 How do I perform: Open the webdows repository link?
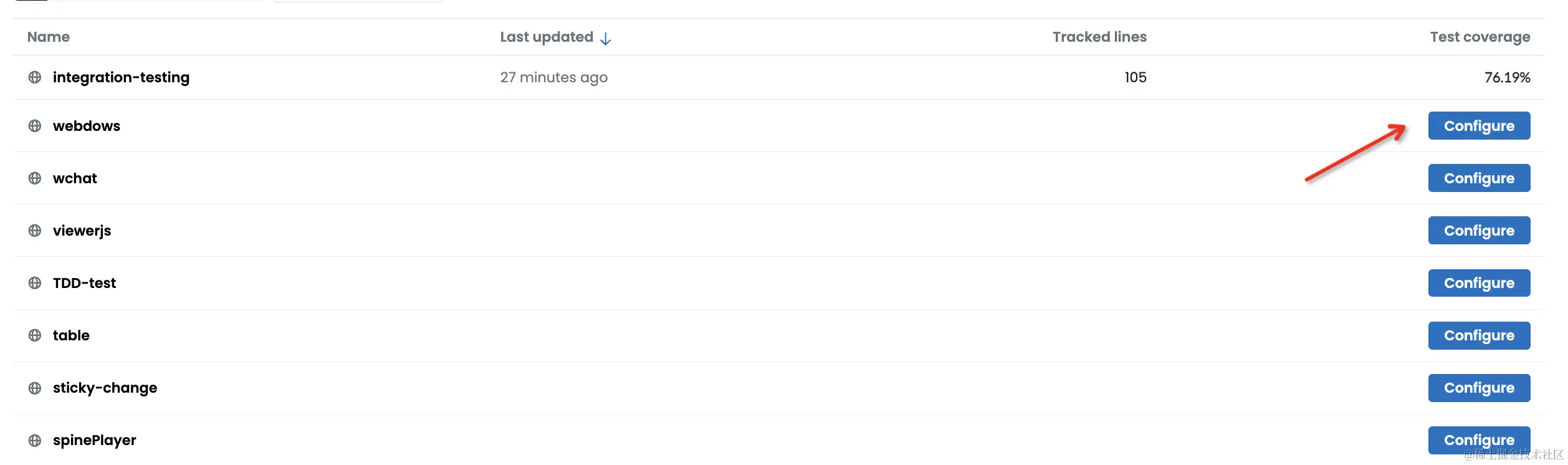click(87, 126)
